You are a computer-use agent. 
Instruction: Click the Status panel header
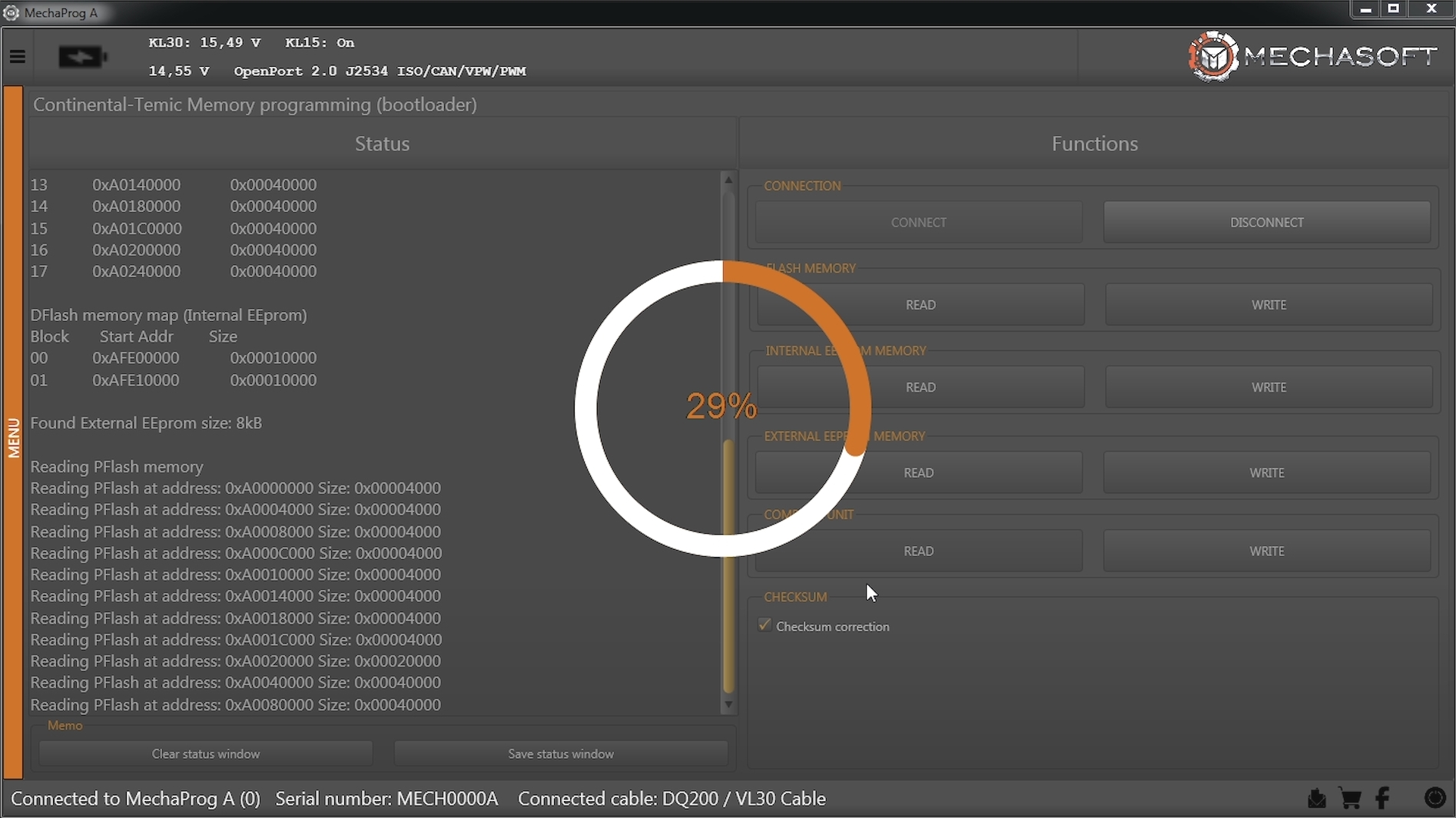tap(382, 144)
